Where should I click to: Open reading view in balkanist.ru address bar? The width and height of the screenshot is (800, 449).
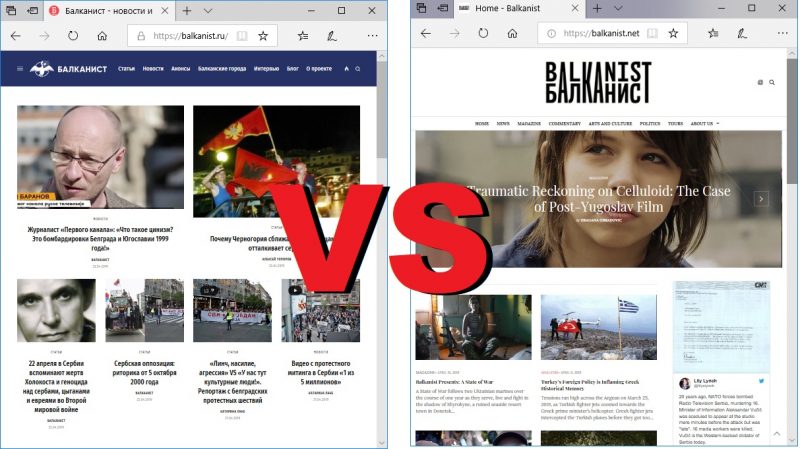point(242,36)
